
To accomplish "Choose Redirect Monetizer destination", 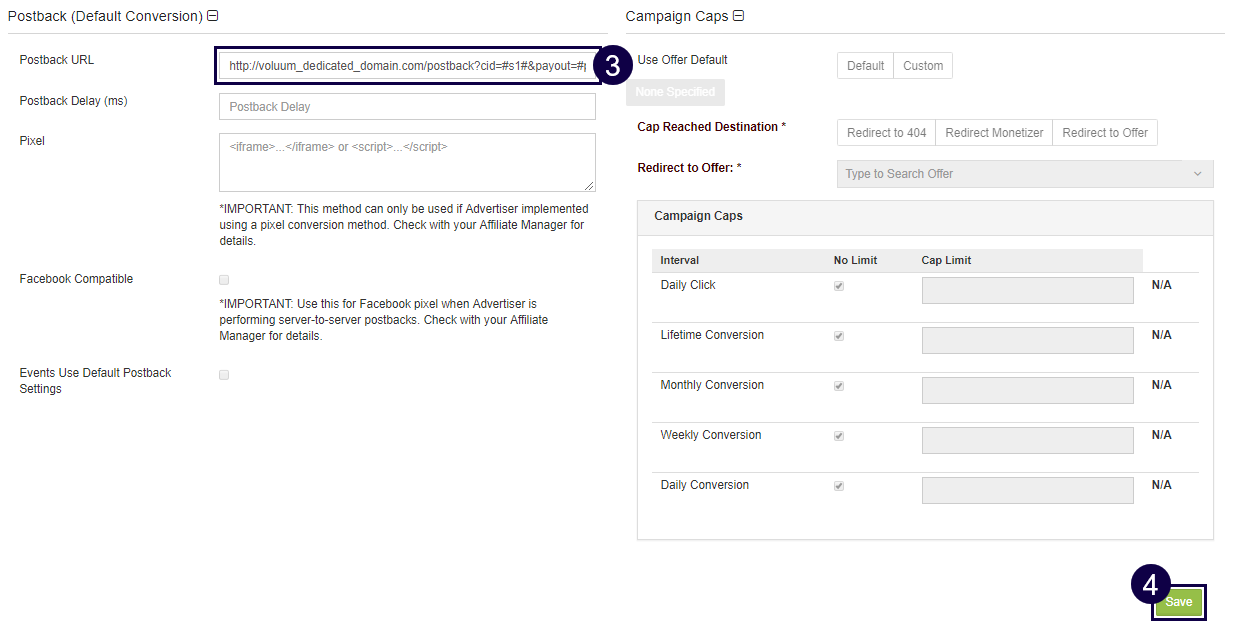I will [993, 133].
